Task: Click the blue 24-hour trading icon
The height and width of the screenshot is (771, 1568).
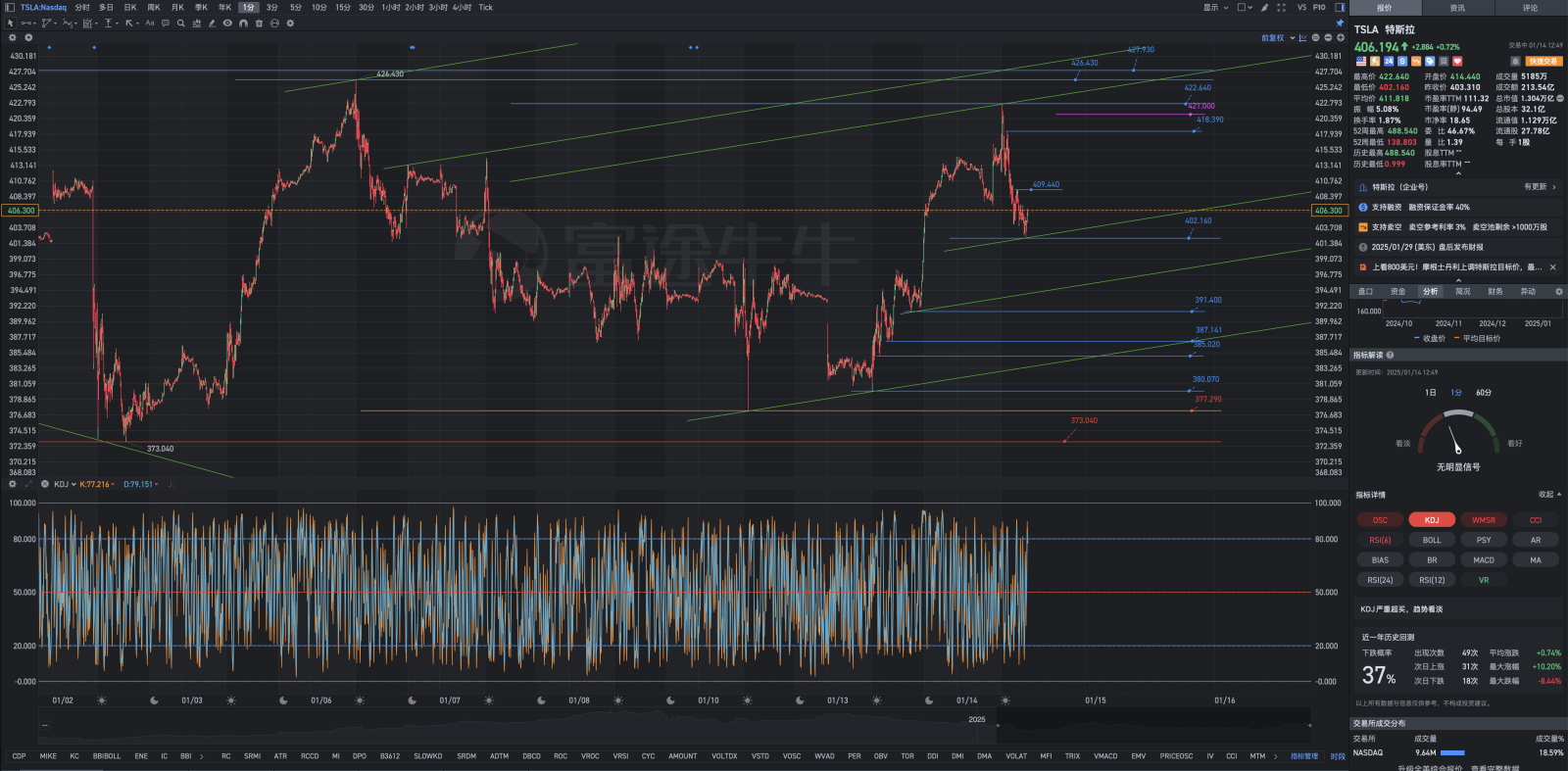Action: coord(1389,61)
